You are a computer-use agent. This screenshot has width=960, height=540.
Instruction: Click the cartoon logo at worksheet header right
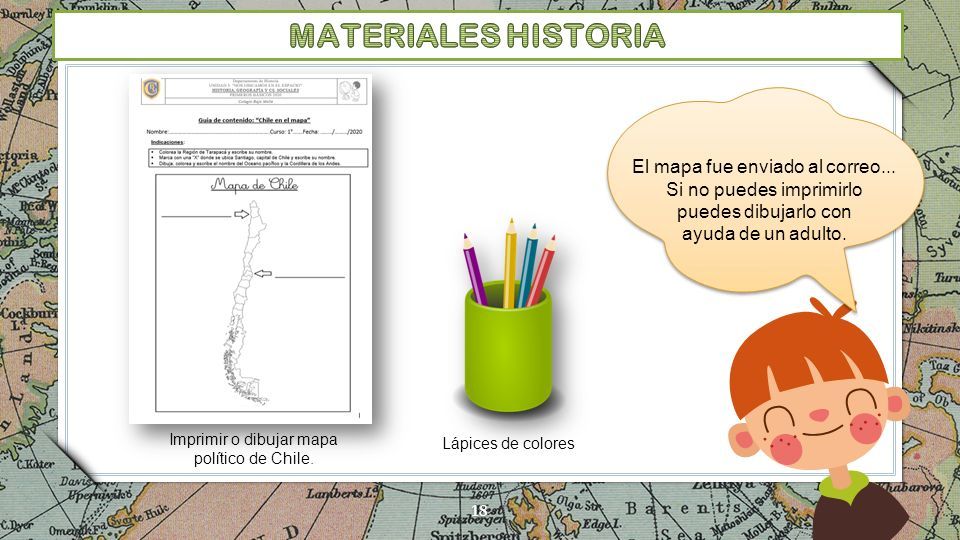351,91
